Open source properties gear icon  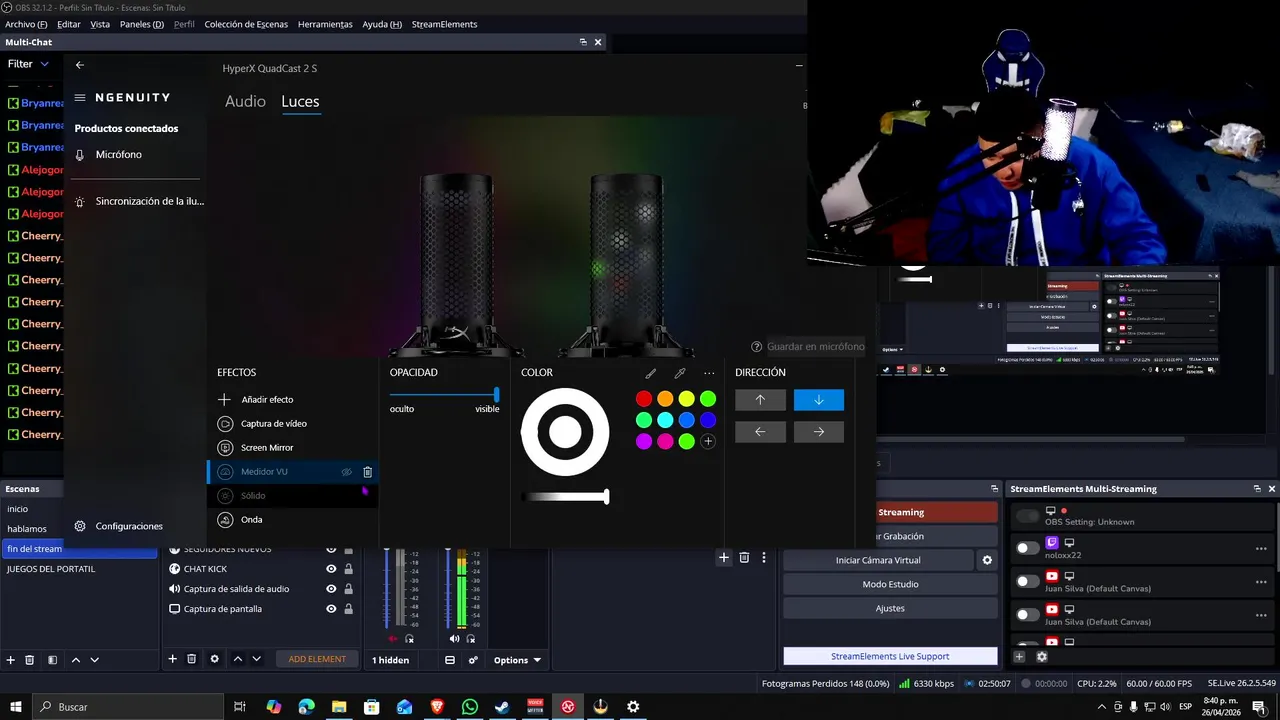(214, 660)
